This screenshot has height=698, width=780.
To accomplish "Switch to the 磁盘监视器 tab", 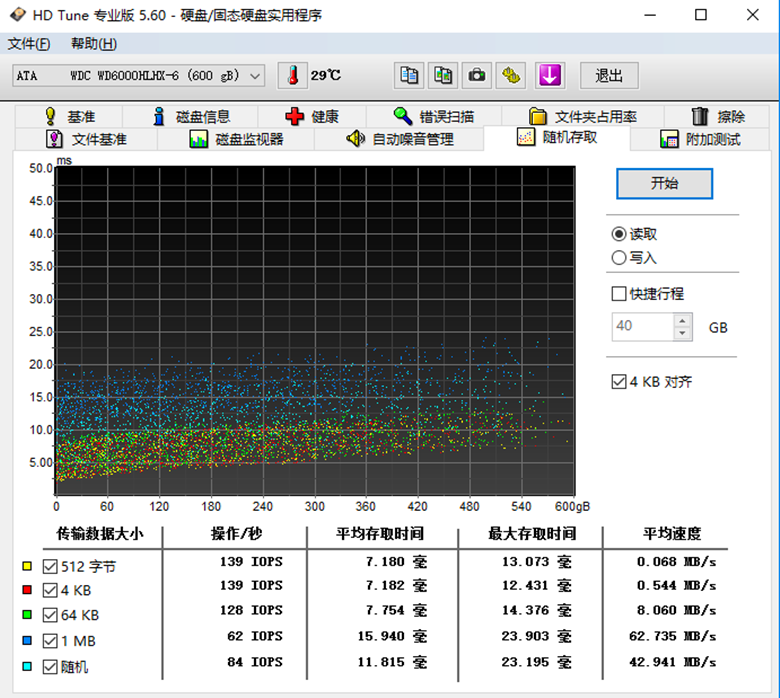I will tap(236, 139).
